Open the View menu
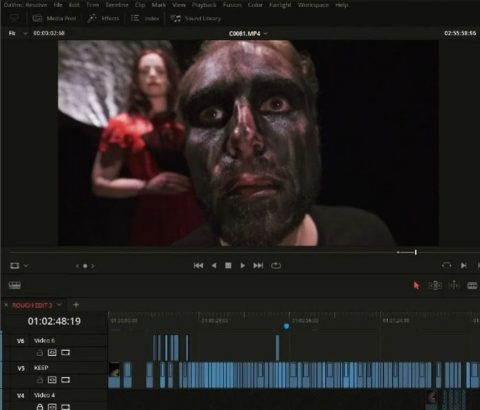The width and height of the screenshot is (480, 410). point(179,5)
